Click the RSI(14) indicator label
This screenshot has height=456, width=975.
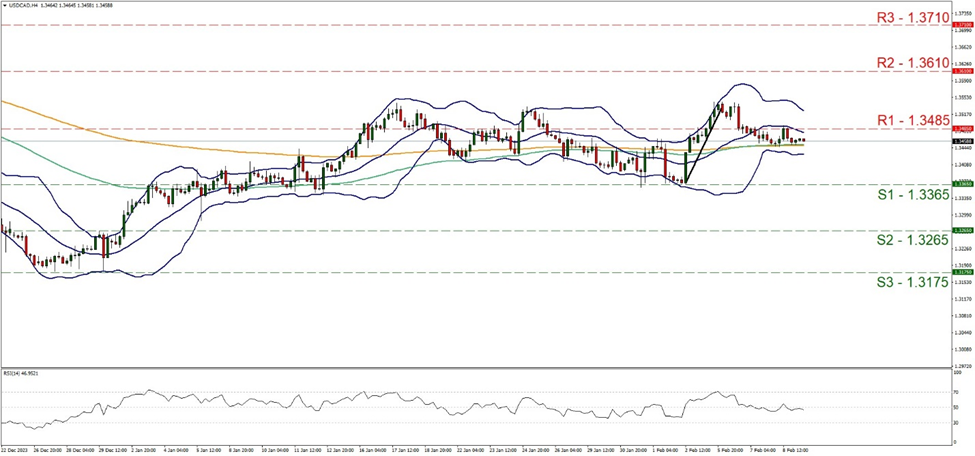21,371
